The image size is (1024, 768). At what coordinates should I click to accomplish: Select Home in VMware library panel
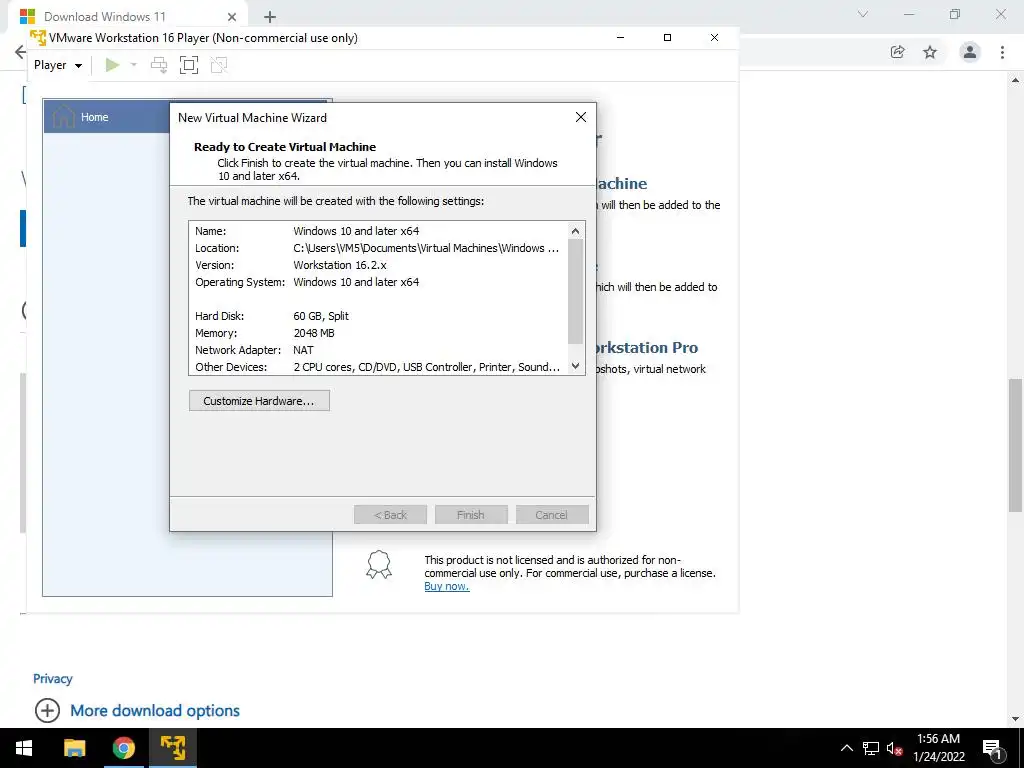click(x=95, y=117)
